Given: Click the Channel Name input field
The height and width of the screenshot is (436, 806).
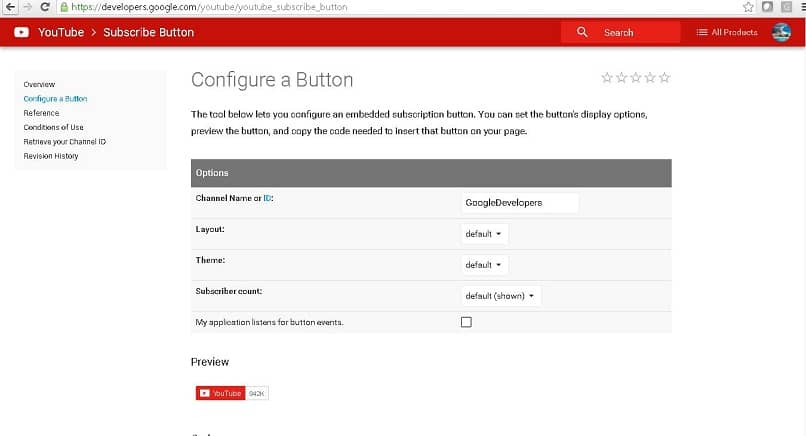Looking at the screenshot, I should 519,202.
